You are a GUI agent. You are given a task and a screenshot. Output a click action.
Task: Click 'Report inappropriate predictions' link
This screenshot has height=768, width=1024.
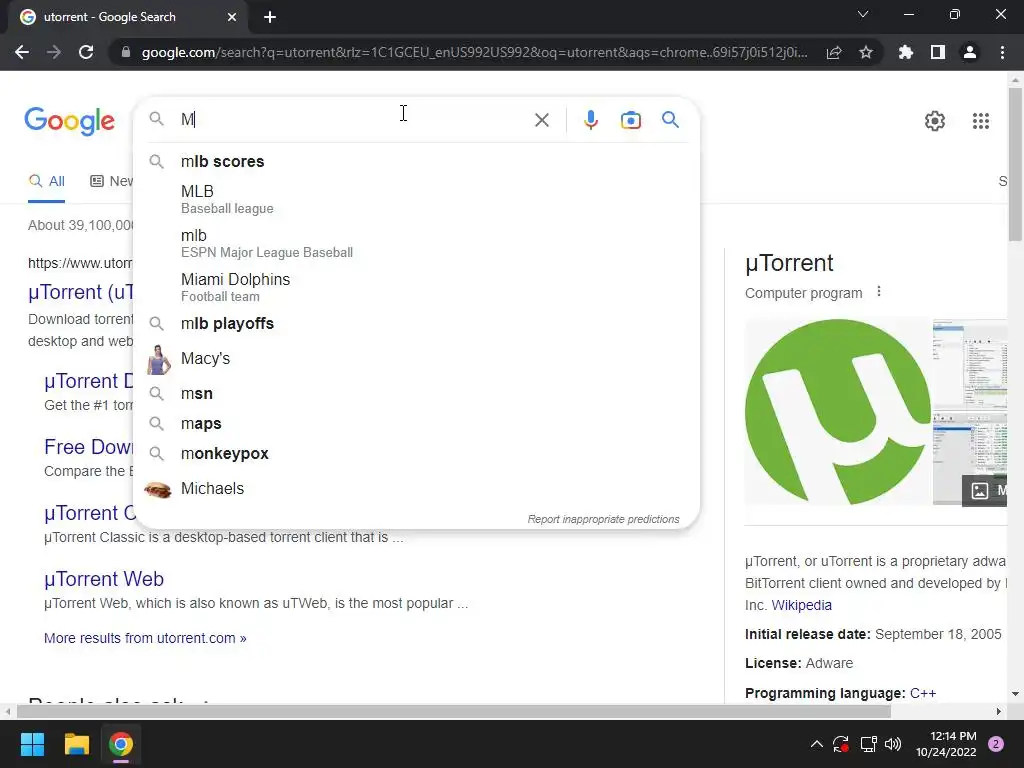(x=603, y=519)
